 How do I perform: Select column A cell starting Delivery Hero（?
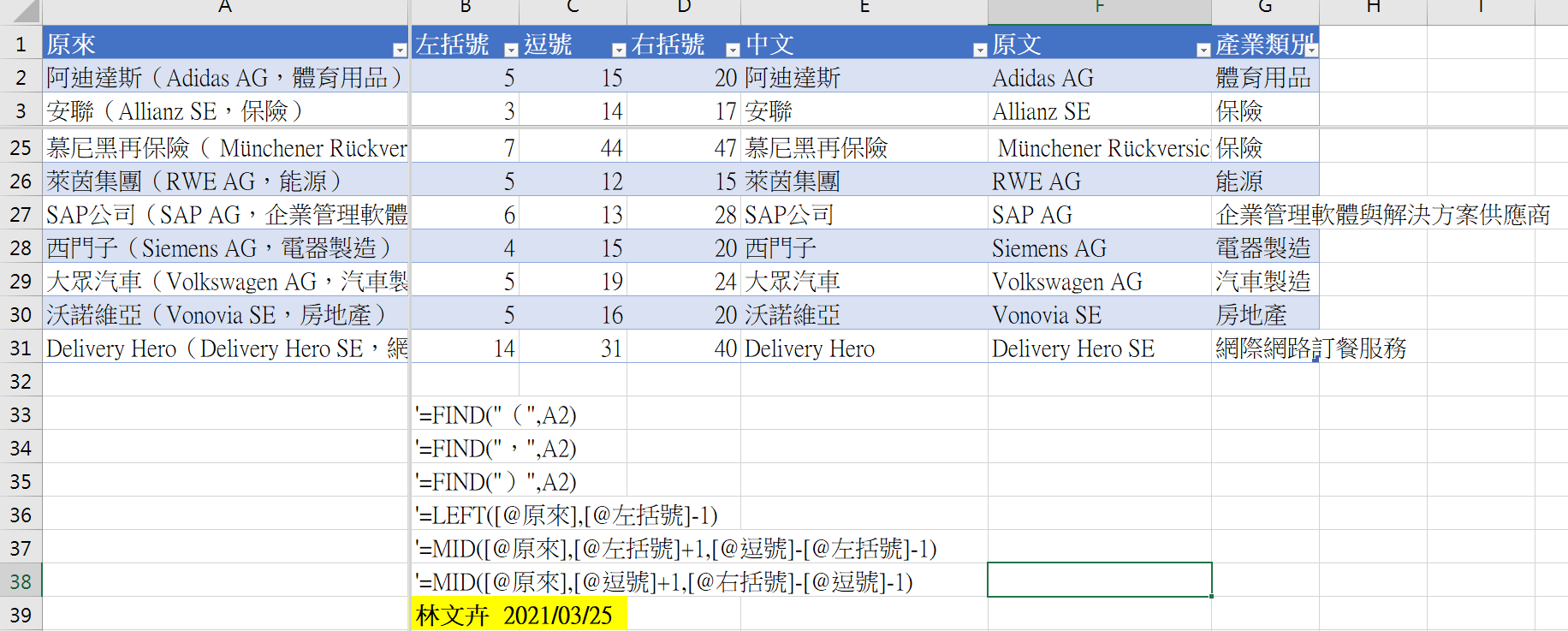tap(225, 348)
